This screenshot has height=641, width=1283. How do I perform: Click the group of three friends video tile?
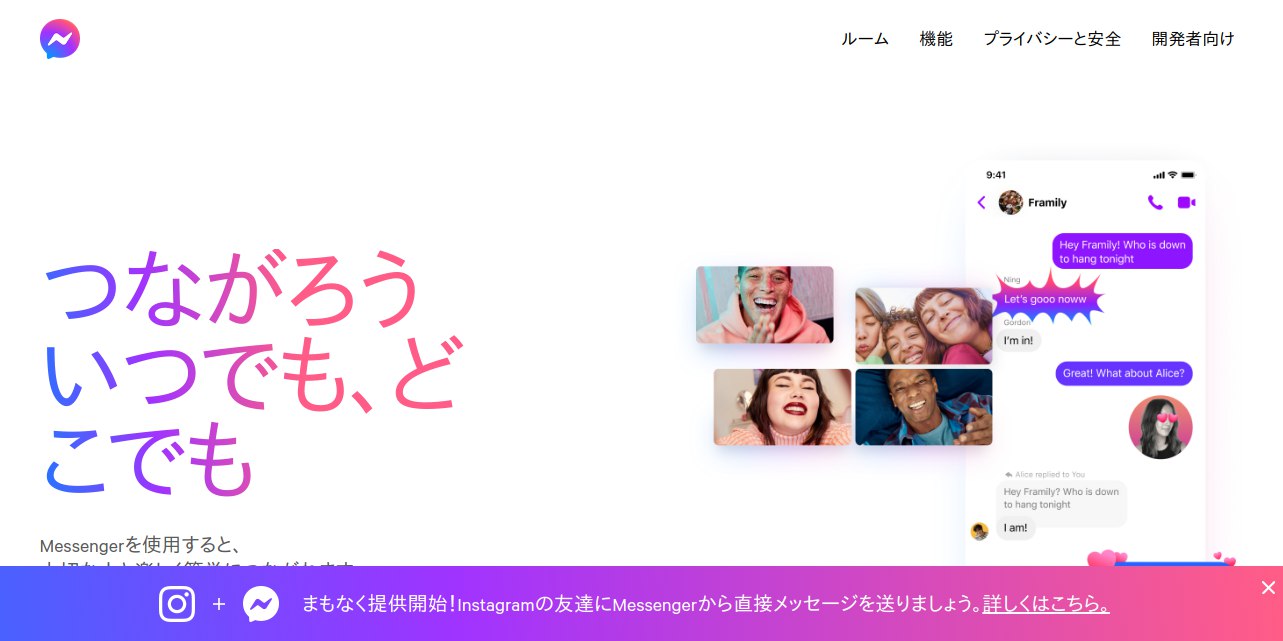[924, 326]
